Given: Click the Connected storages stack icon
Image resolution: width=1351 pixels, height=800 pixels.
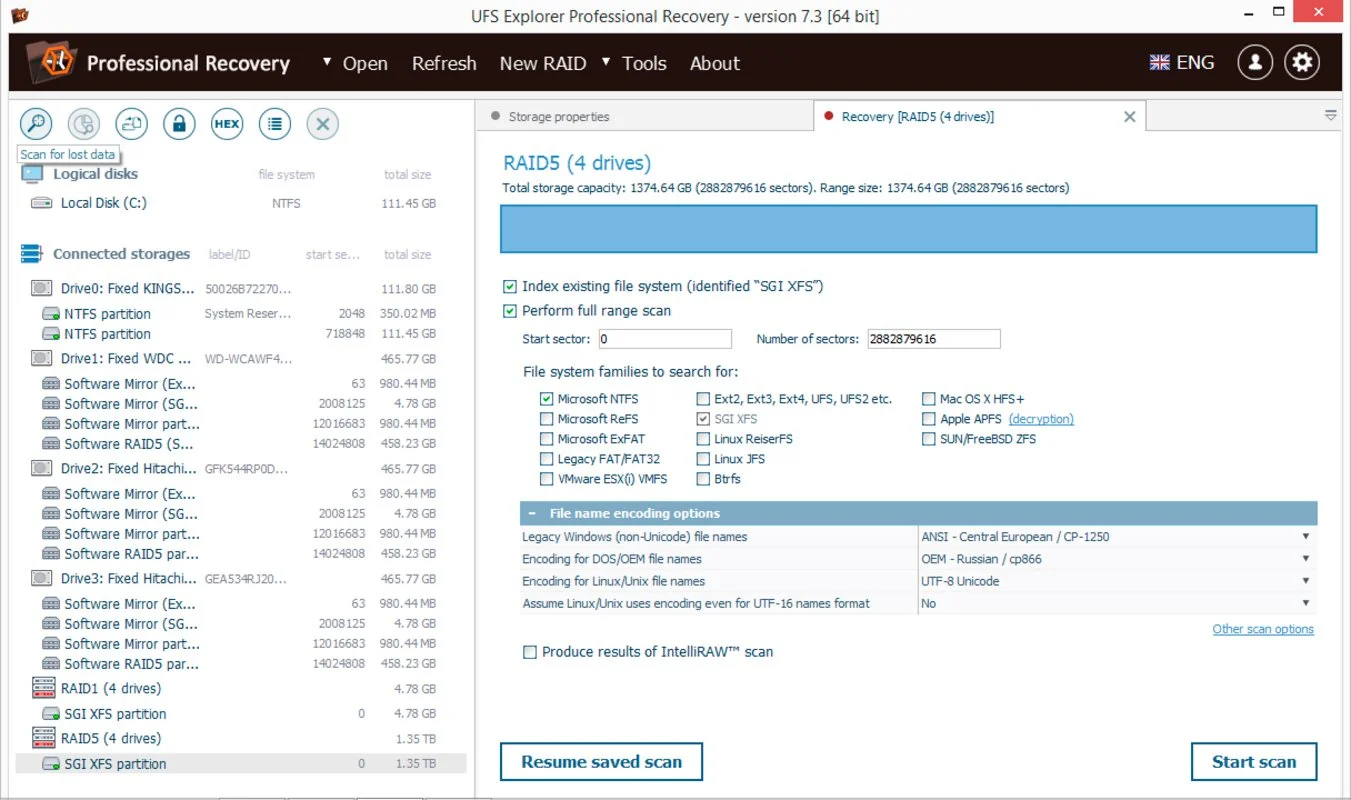Looking at the screenshot, I should (32, 254).
